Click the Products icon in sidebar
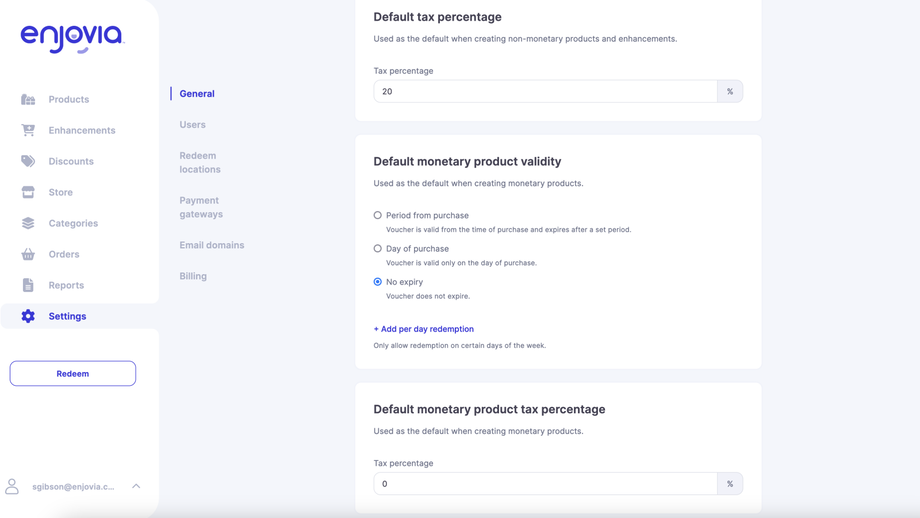Screen dimensions: 920x518 pyautogui.click(x=28, y=100)
